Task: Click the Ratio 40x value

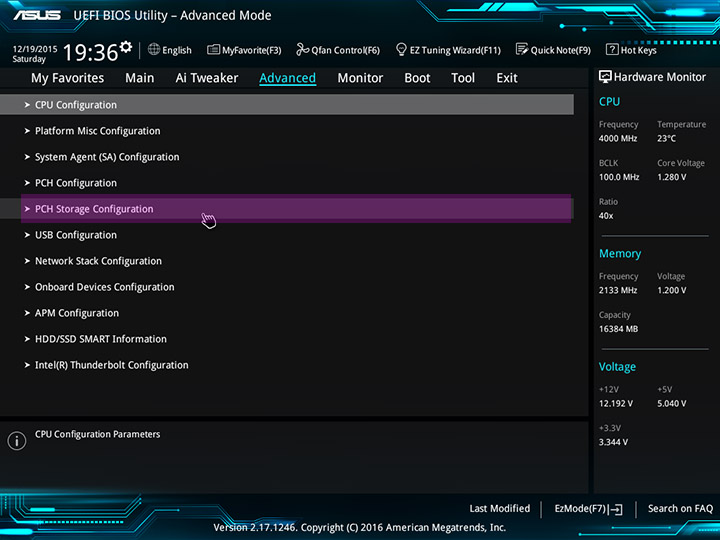Action: (x=606, y=216)
